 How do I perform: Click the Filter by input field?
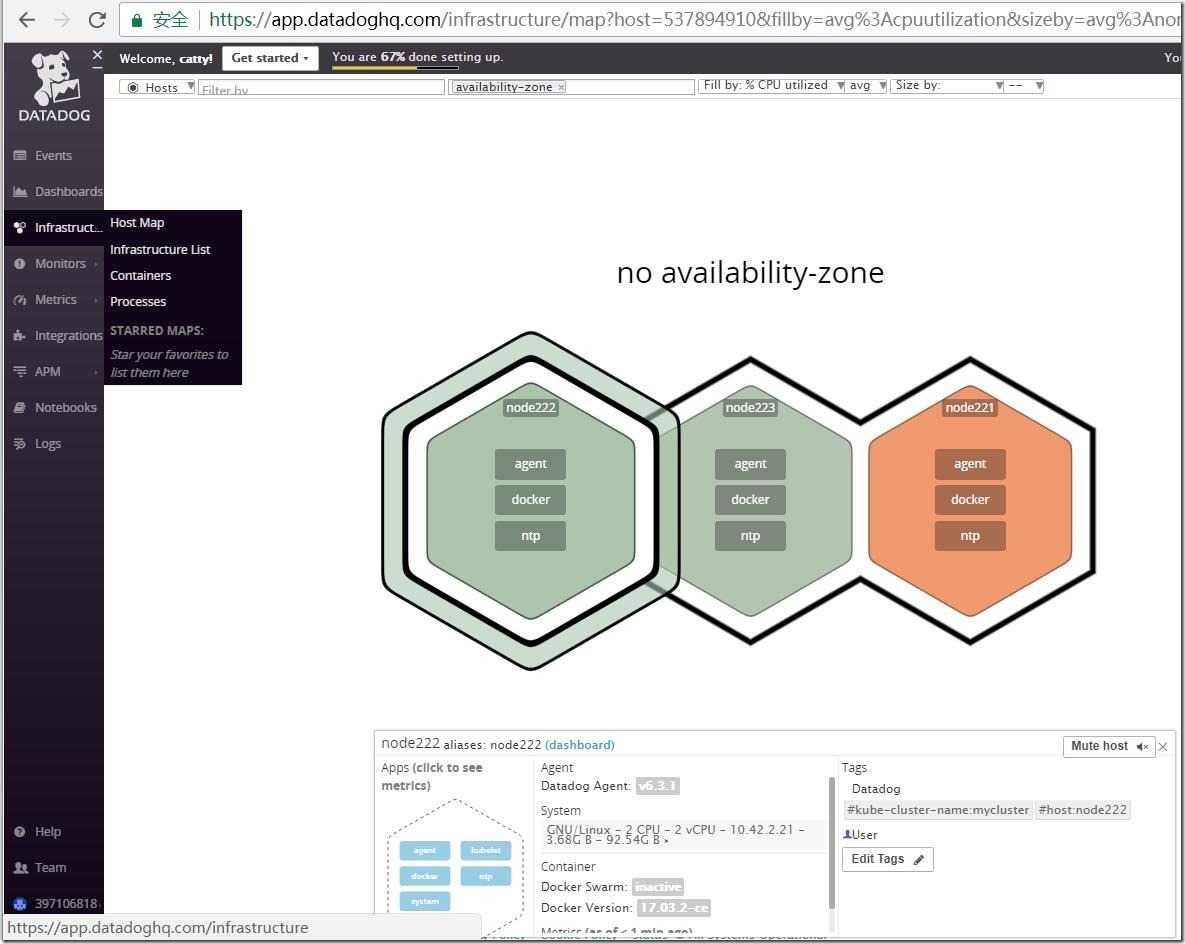click(321, 88)
